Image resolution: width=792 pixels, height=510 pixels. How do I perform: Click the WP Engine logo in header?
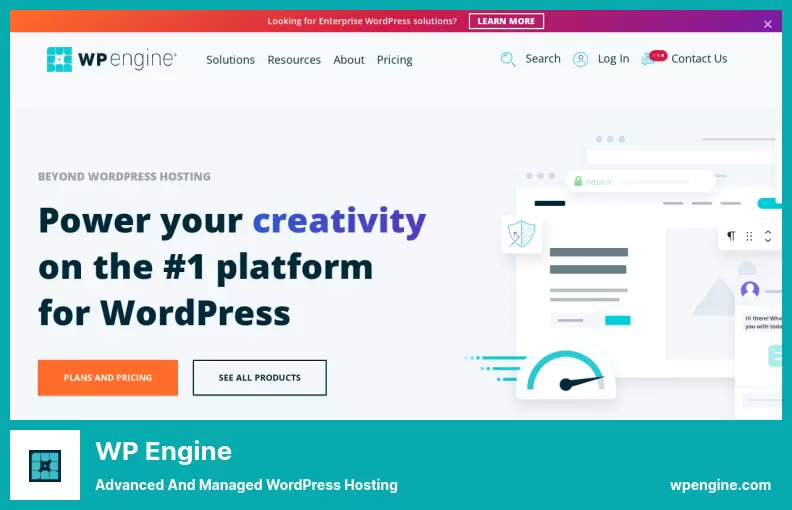[x=111, y=60]
